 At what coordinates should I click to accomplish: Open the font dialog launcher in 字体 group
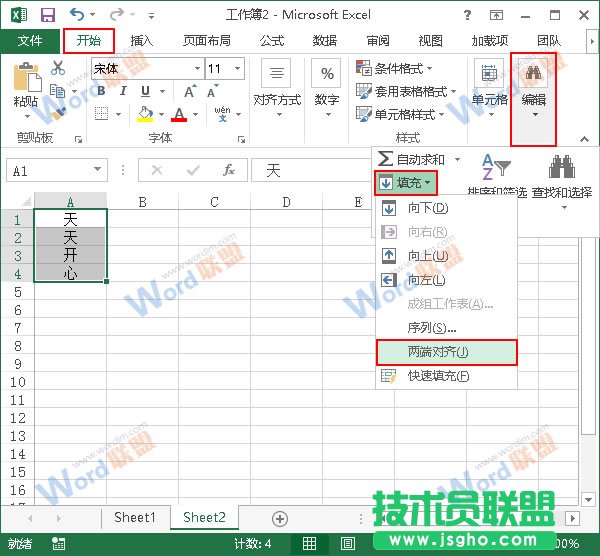241,139
